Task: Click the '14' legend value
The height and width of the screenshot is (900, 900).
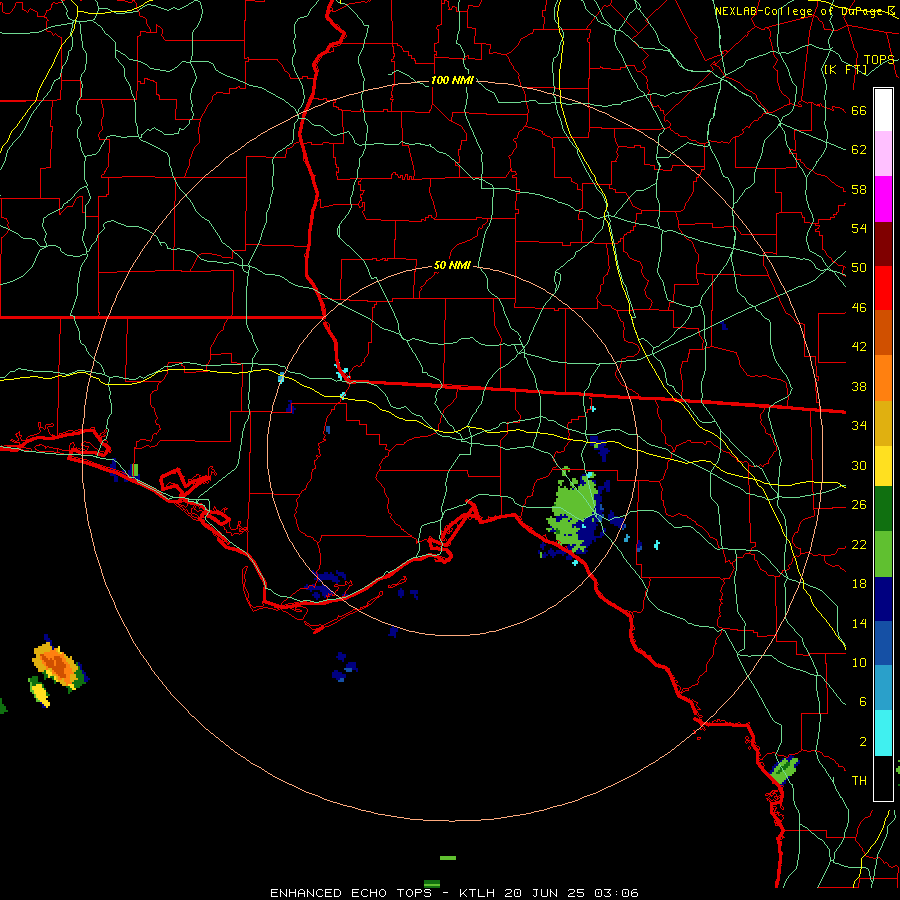Action: click(x=859, y=623)
